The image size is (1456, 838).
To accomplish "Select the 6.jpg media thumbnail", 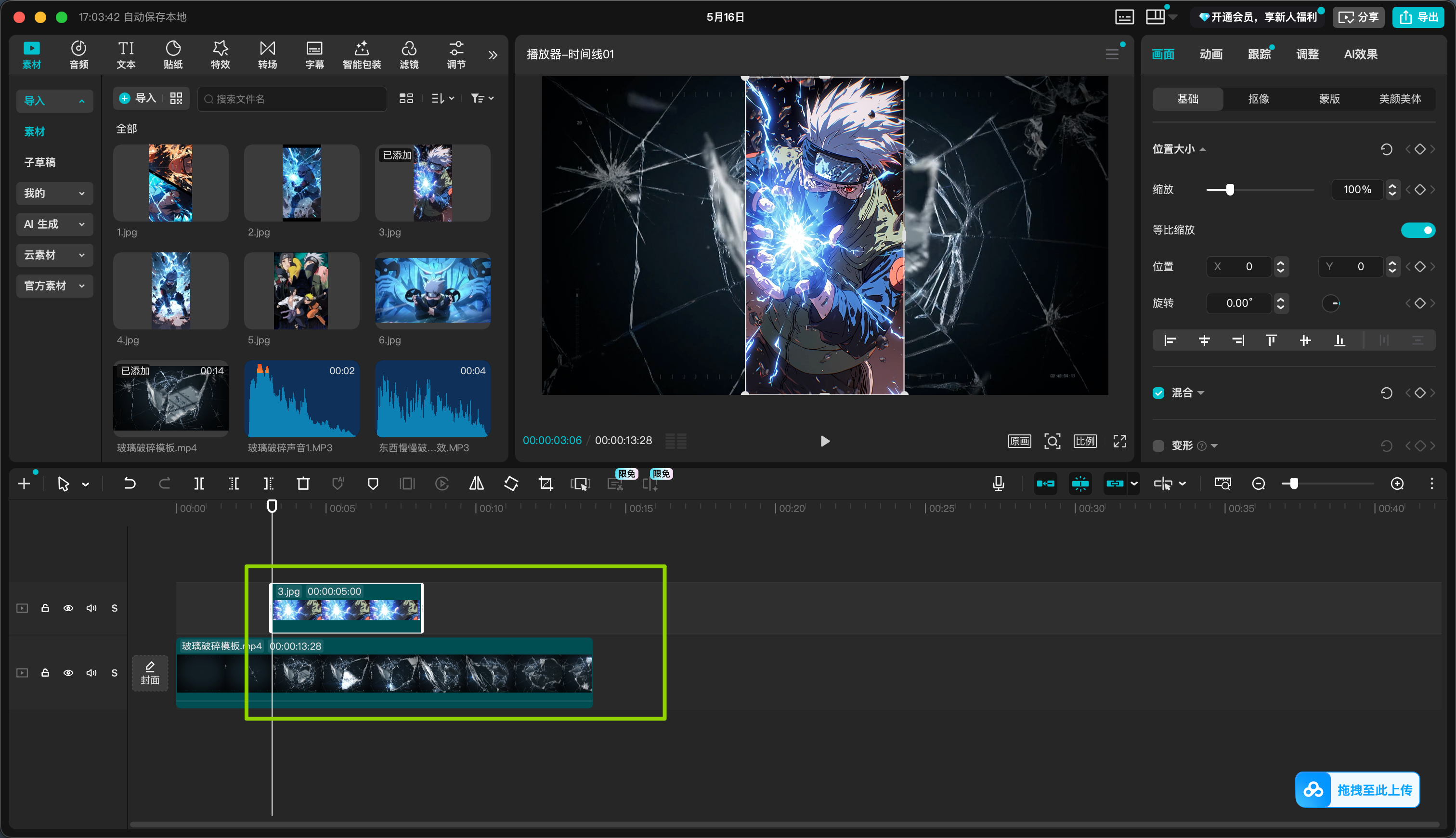I will tap(432, 291).
